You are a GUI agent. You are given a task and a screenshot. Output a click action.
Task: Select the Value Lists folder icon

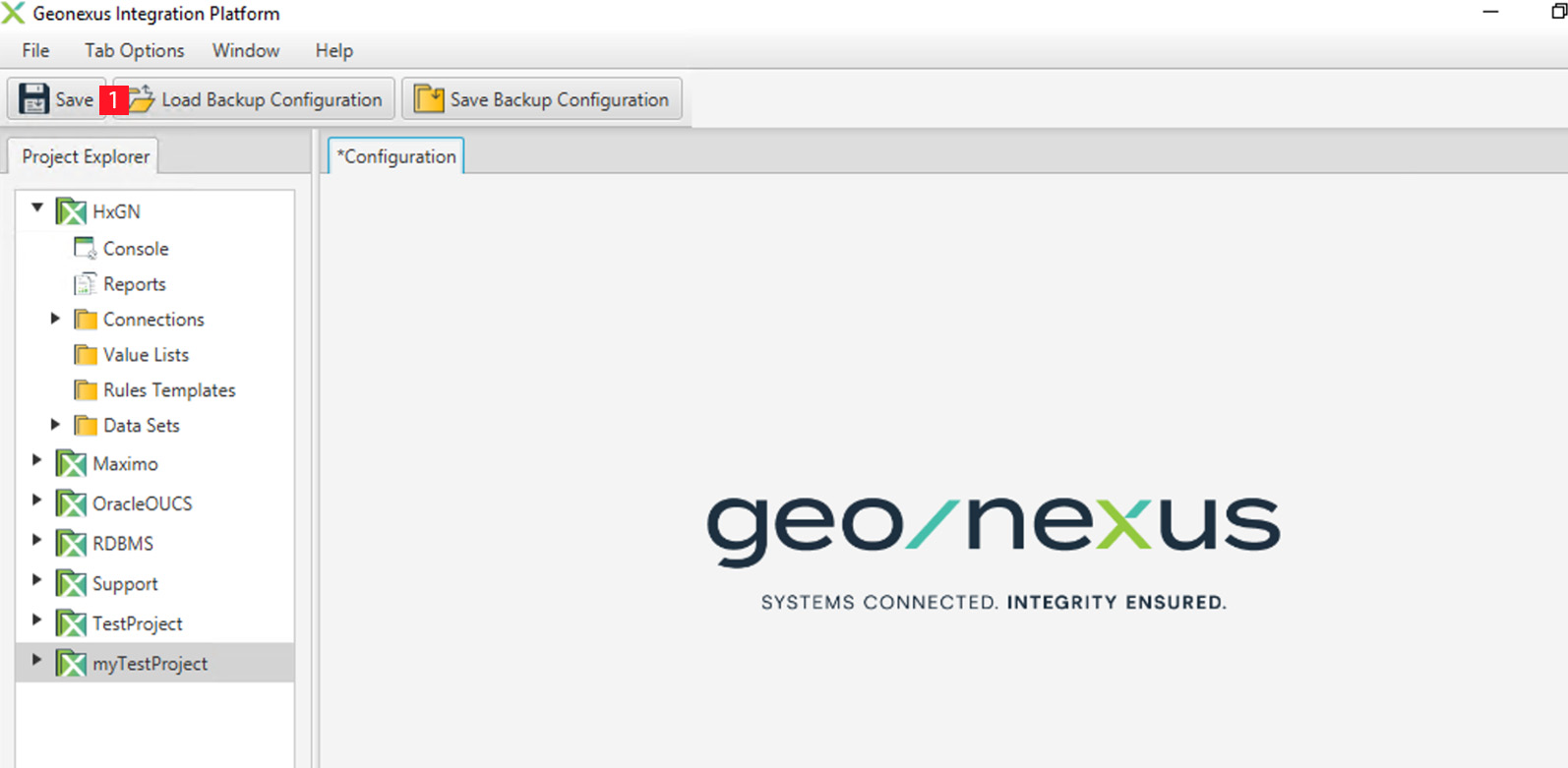(86, 355)
